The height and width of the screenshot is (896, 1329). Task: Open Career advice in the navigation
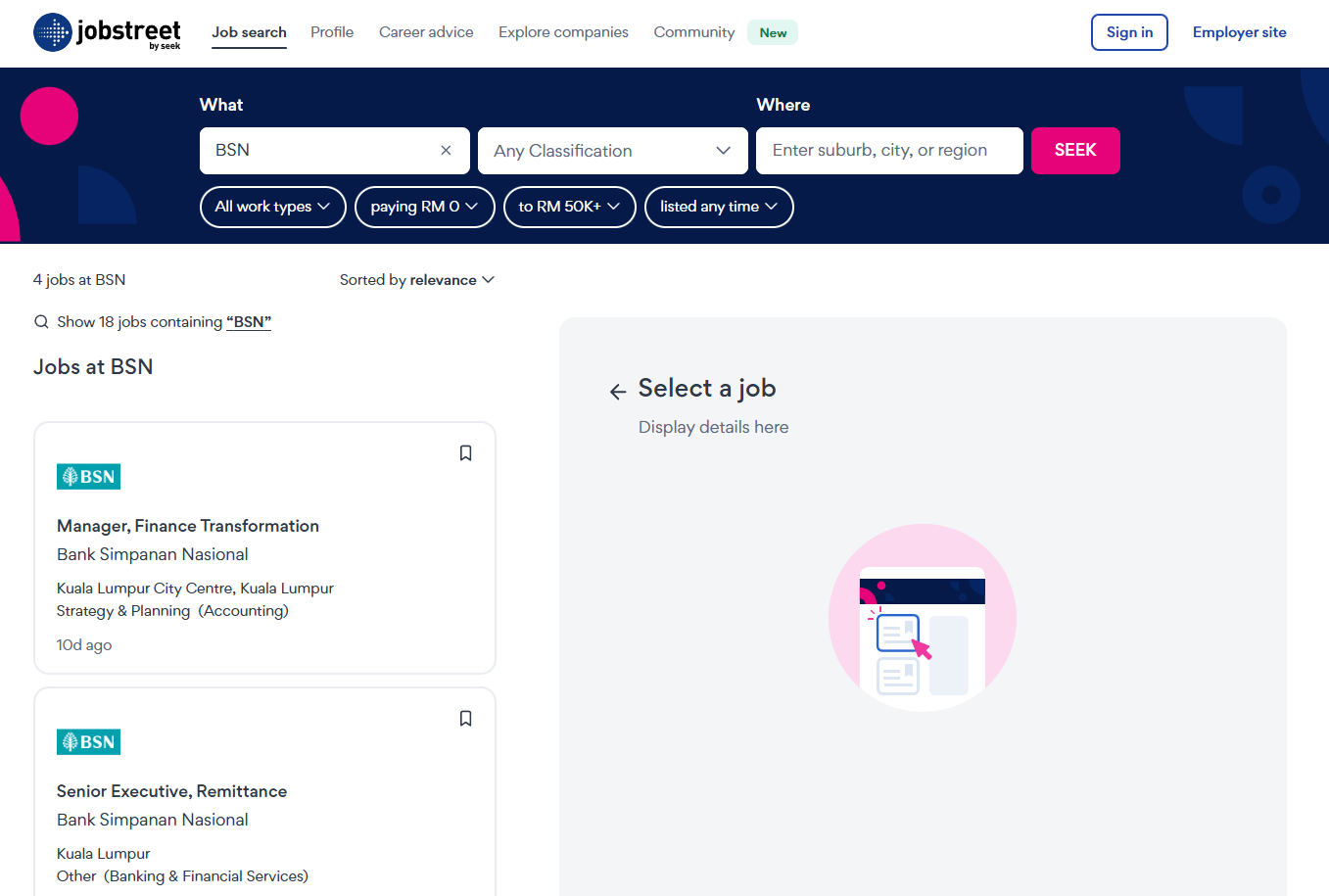pos(426,32)
